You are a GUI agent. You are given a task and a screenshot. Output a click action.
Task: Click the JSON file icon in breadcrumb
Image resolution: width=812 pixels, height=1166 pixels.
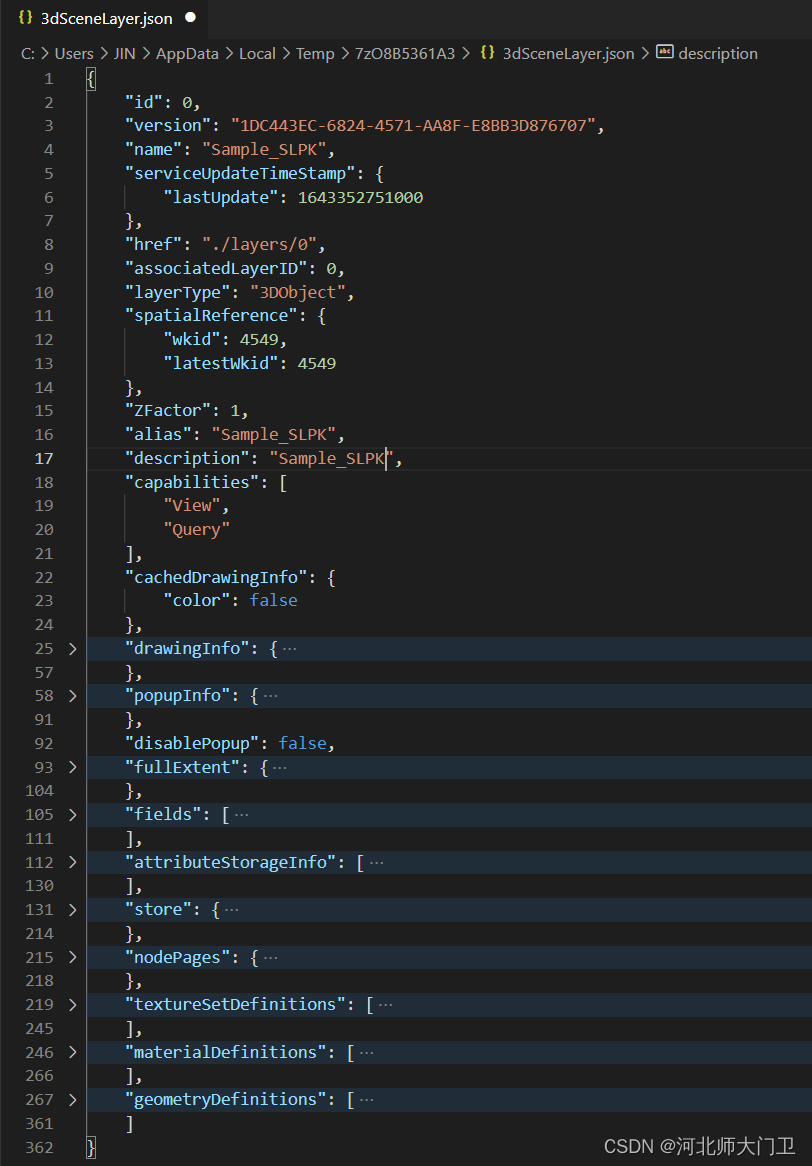(x=487, y=53)
